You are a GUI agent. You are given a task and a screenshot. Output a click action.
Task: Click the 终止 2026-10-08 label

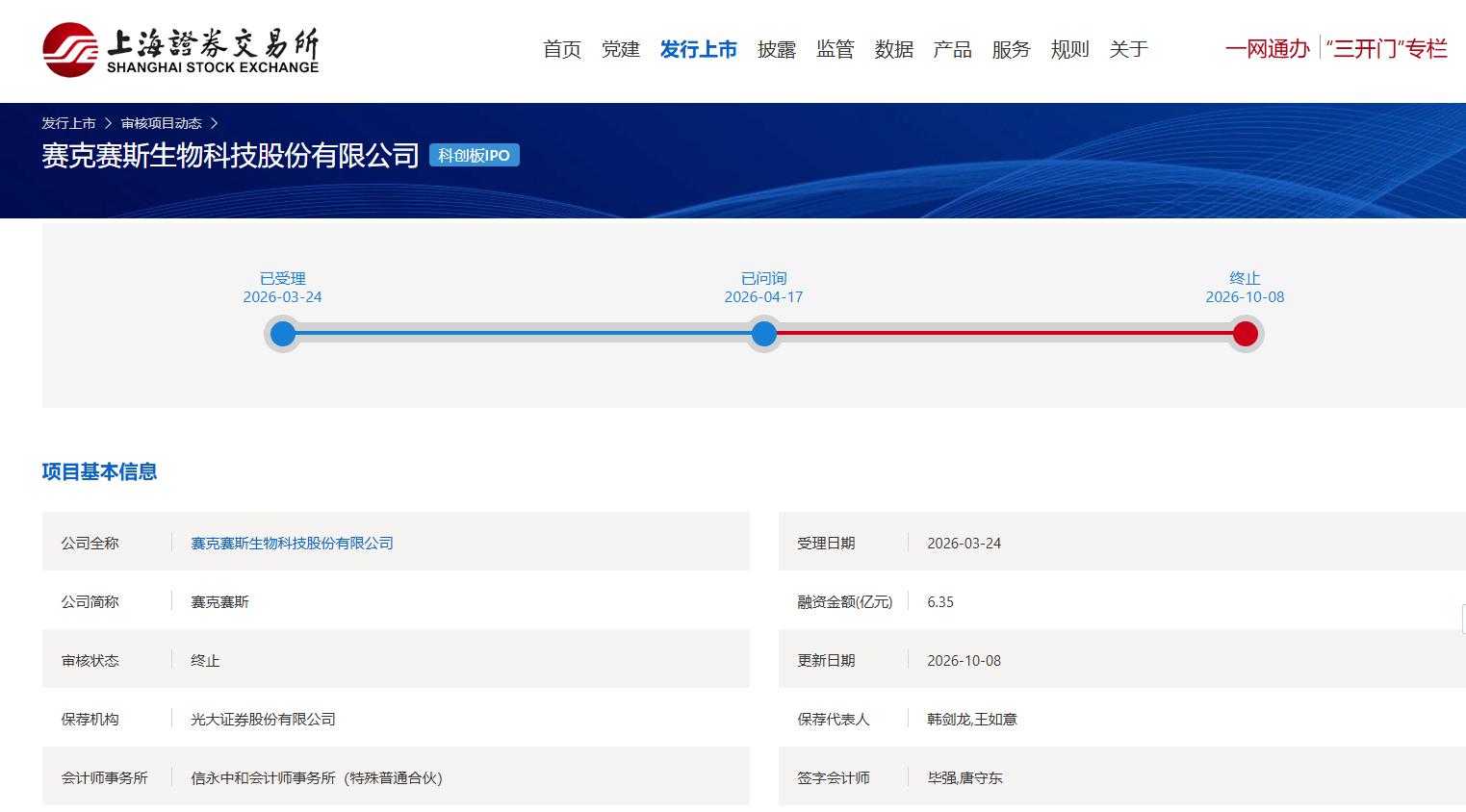point(1246,288)
